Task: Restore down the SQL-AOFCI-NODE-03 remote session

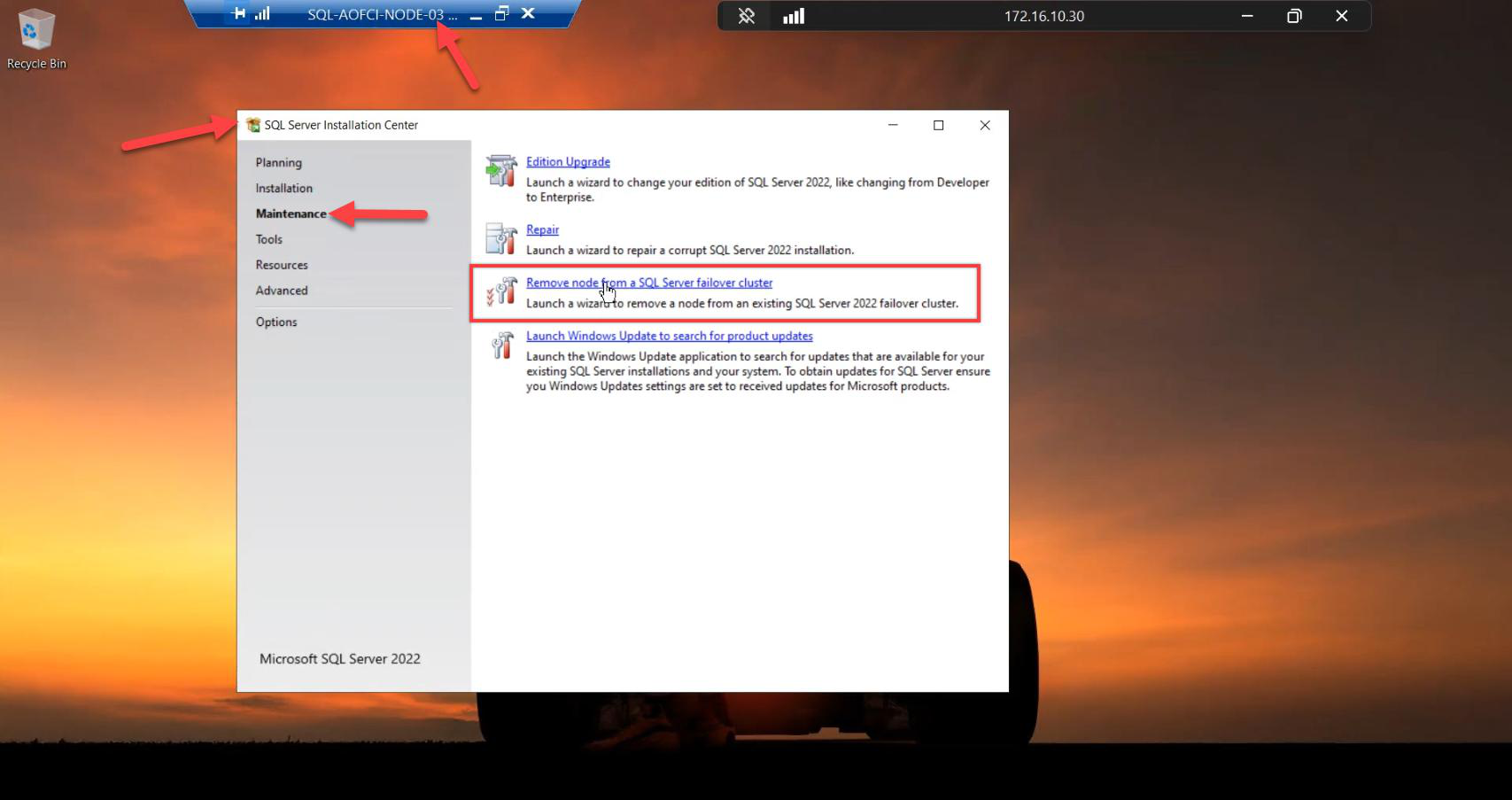Action: click(501, 14)
